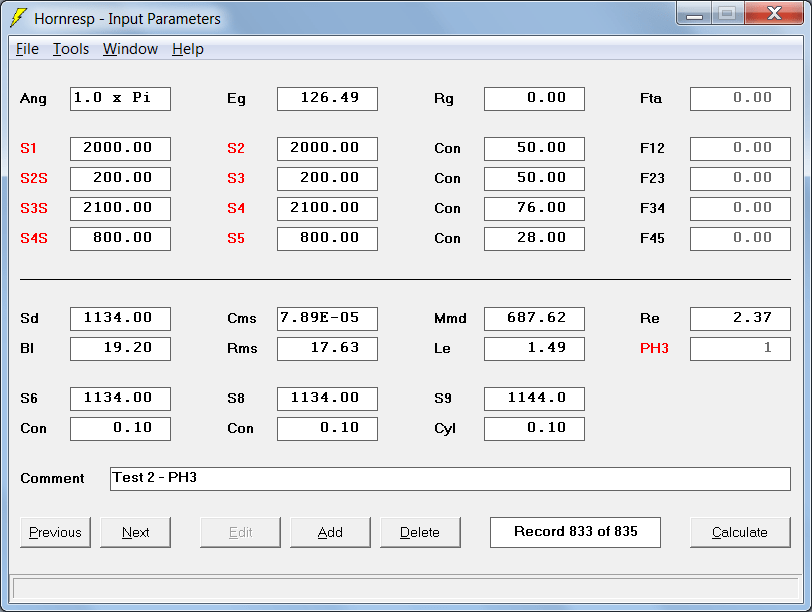The width and height of the screenshot is (812, 612).
Task: Click the Eg field with 126.49
Action: (327, 99)
